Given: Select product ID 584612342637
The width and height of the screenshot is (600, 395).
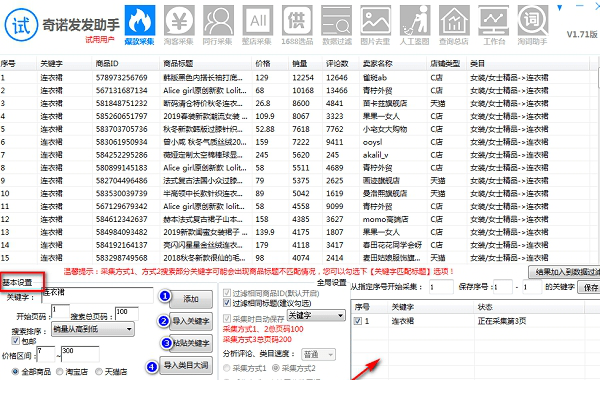Looking at the screenshot, I should pos(122,219).
